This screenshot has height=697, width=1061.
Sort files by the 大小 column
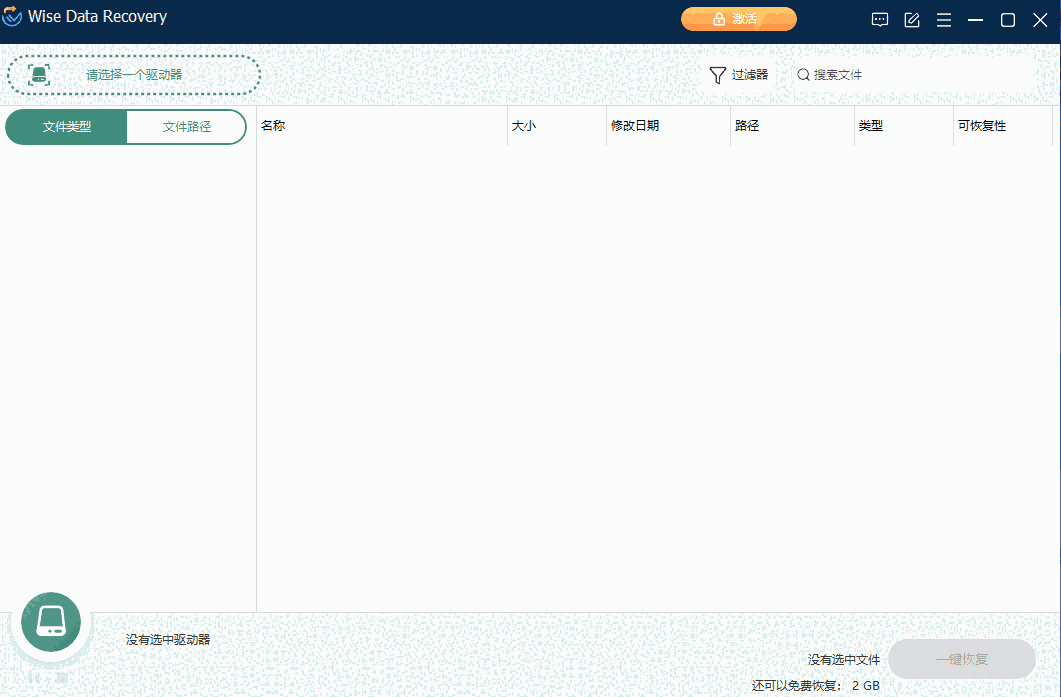tap(523, 125)
